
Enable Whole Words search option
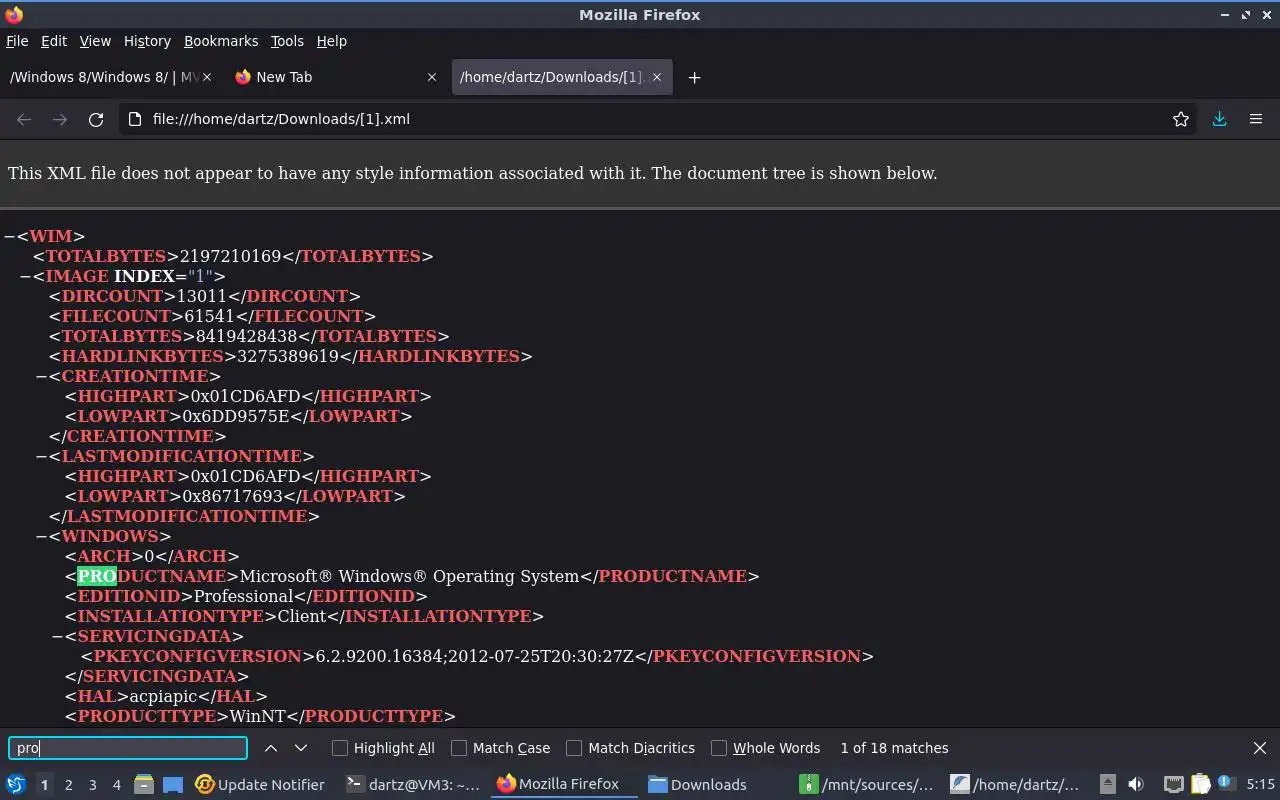pos(719,748)
